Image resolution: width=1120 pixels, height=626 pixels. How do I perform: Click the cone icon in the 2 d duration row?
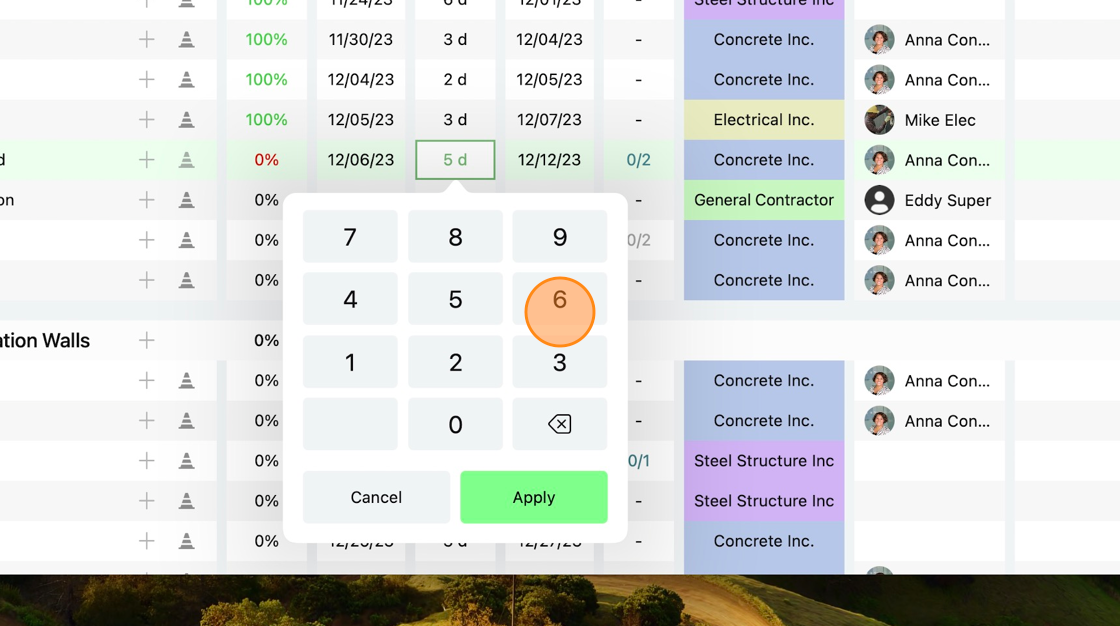coord(186,79)
